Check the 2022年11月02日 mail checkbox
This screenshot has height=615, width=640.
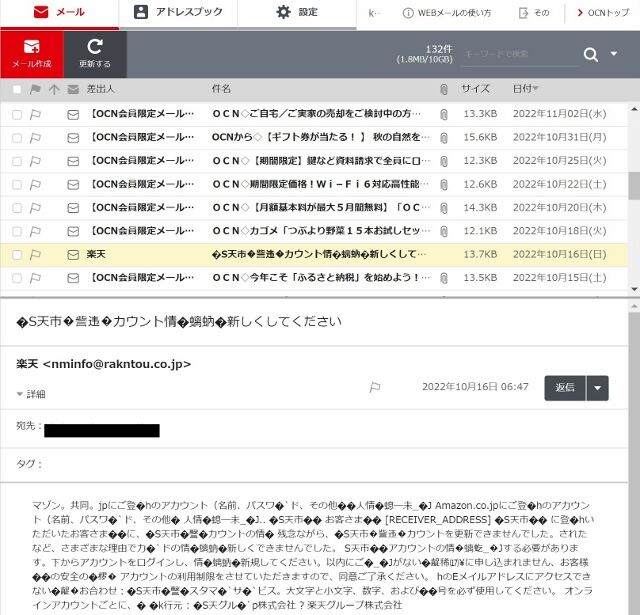coord(17,115)
